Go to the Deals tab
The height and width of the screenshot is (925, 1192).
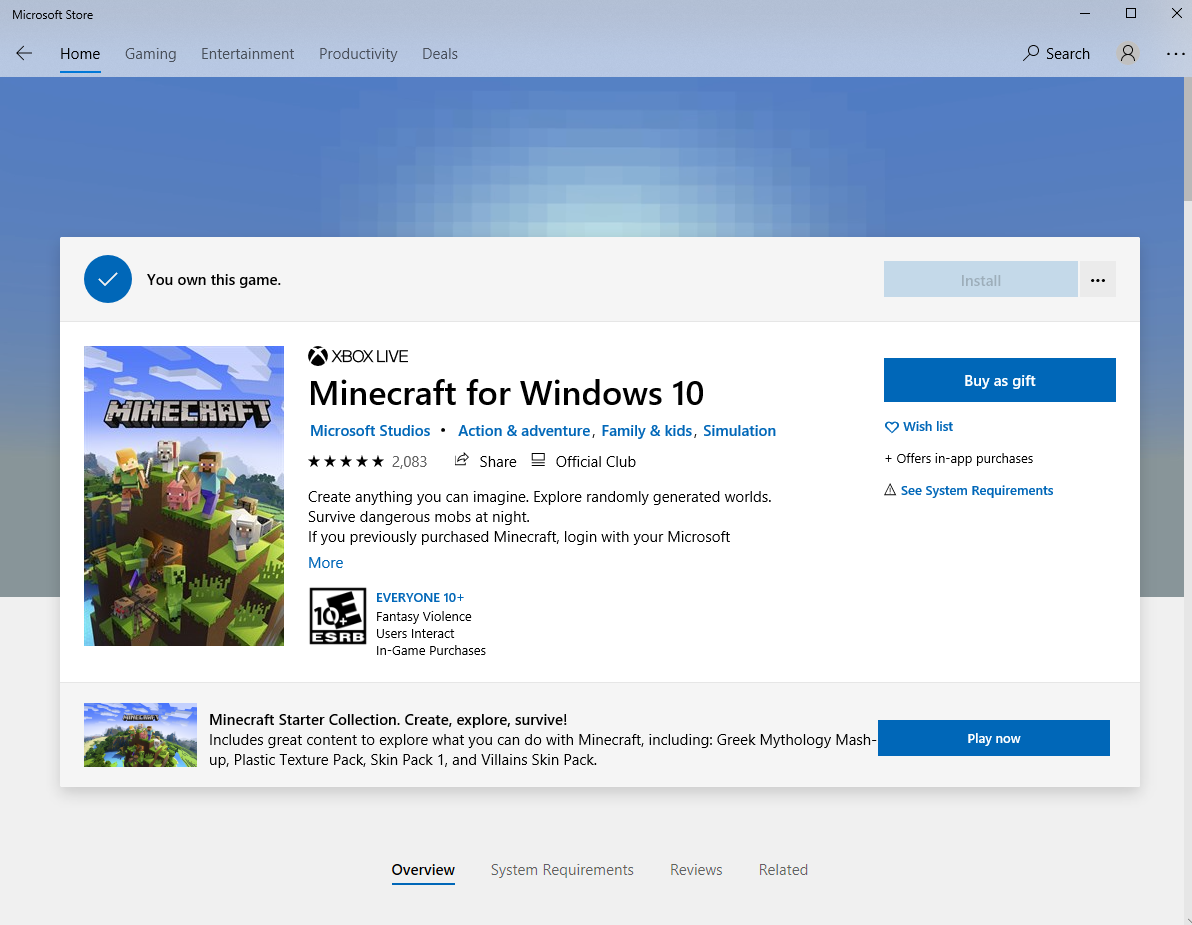pos(439,54)
